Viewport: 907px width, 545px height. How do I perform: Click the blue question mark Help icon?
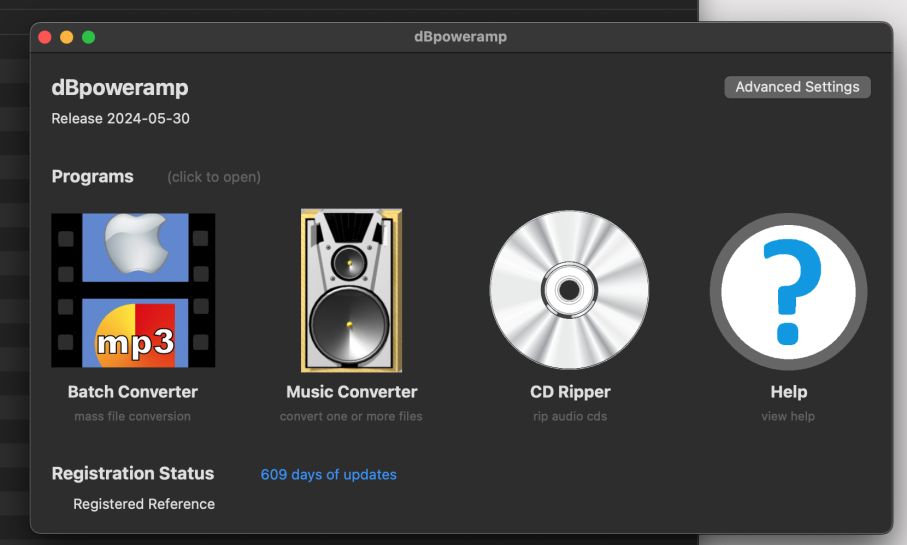point(788,292)
